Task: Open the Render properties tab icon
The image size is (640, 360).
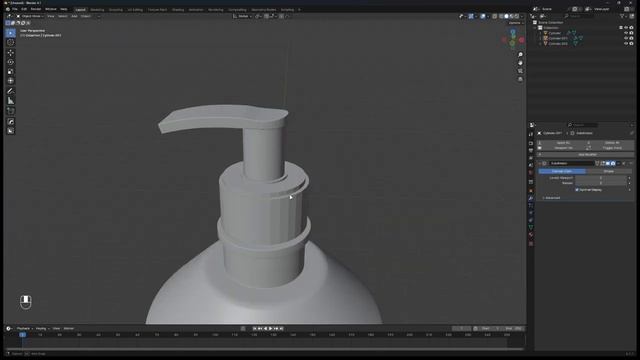Action: tap(531, 143)
